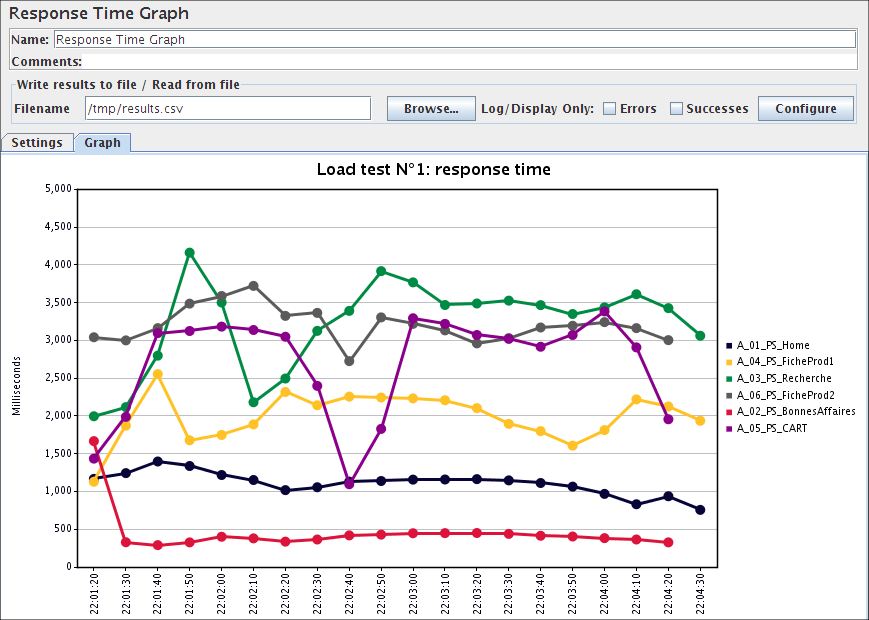Click the purple A_05_PS_CART legend swatch
The image size is (869, 620).
tap(729, 428)
